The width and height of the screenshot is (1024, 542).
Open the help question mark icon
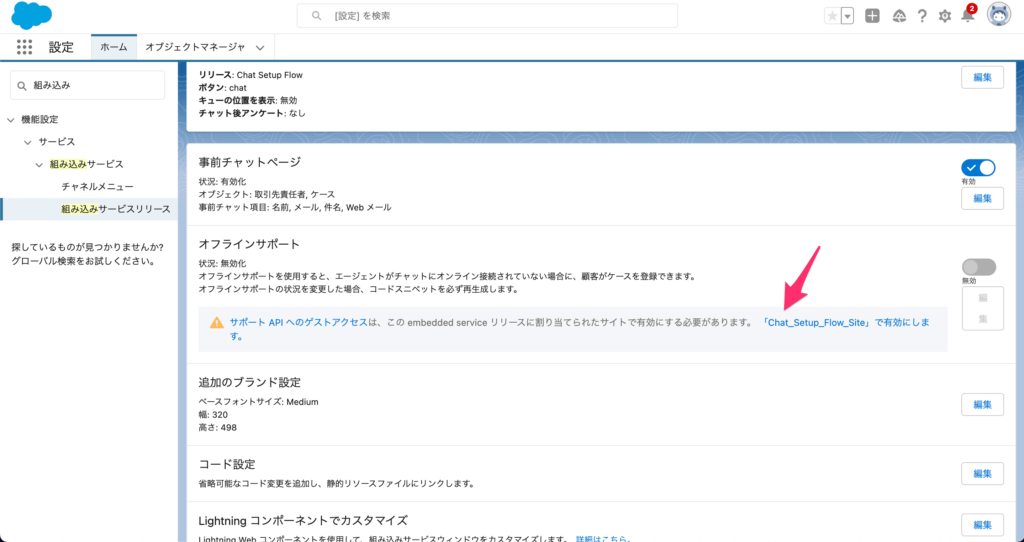coord(922,16)
